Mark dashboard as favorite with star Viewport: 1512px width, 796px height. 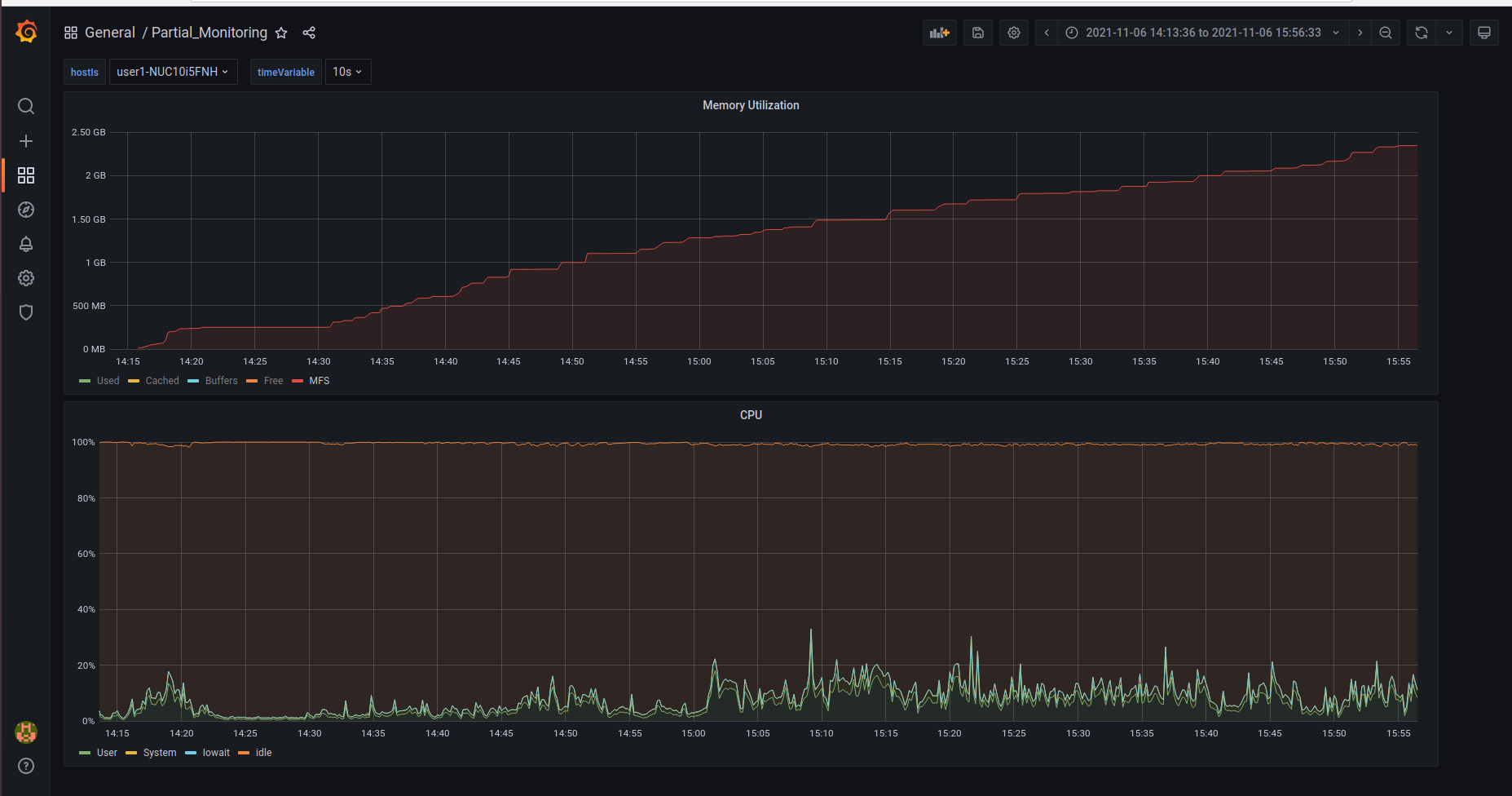point(281,33)
